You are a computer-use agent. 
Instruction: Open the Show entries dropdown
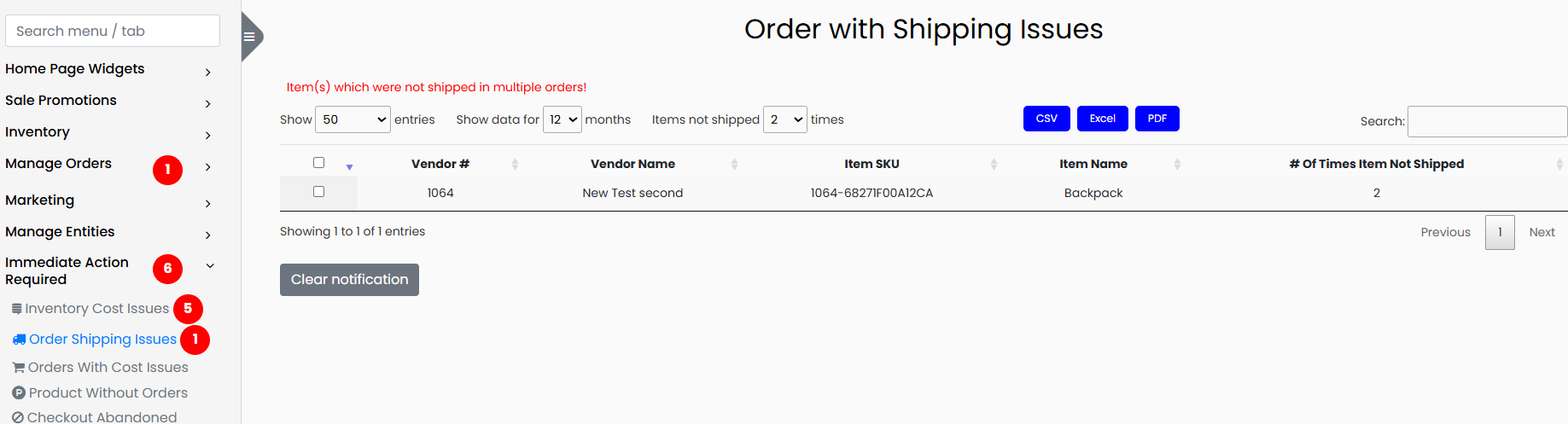click(x=353, y=119)
